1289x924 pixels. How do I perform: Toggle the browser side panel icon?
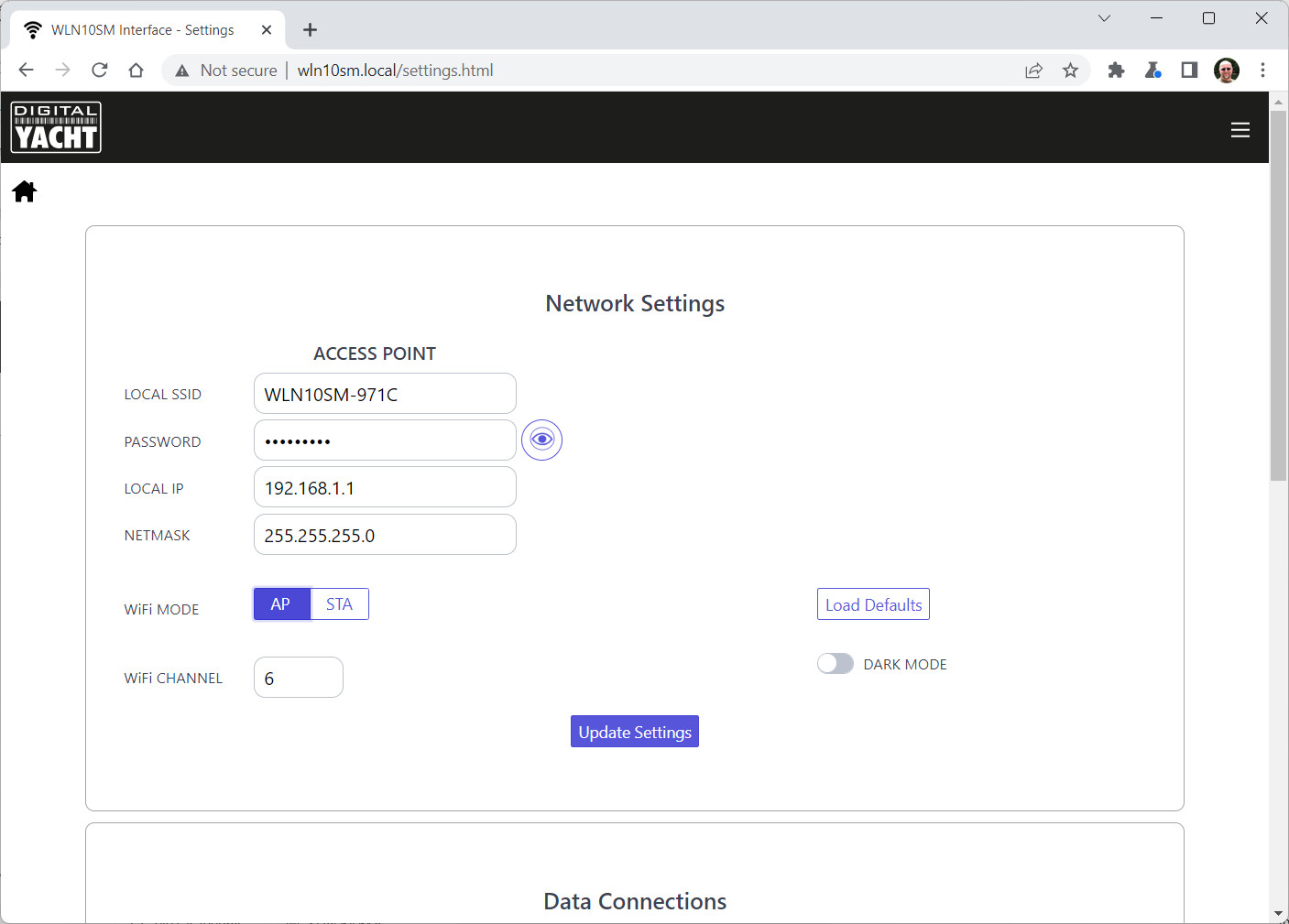(x=1189, y=71)
